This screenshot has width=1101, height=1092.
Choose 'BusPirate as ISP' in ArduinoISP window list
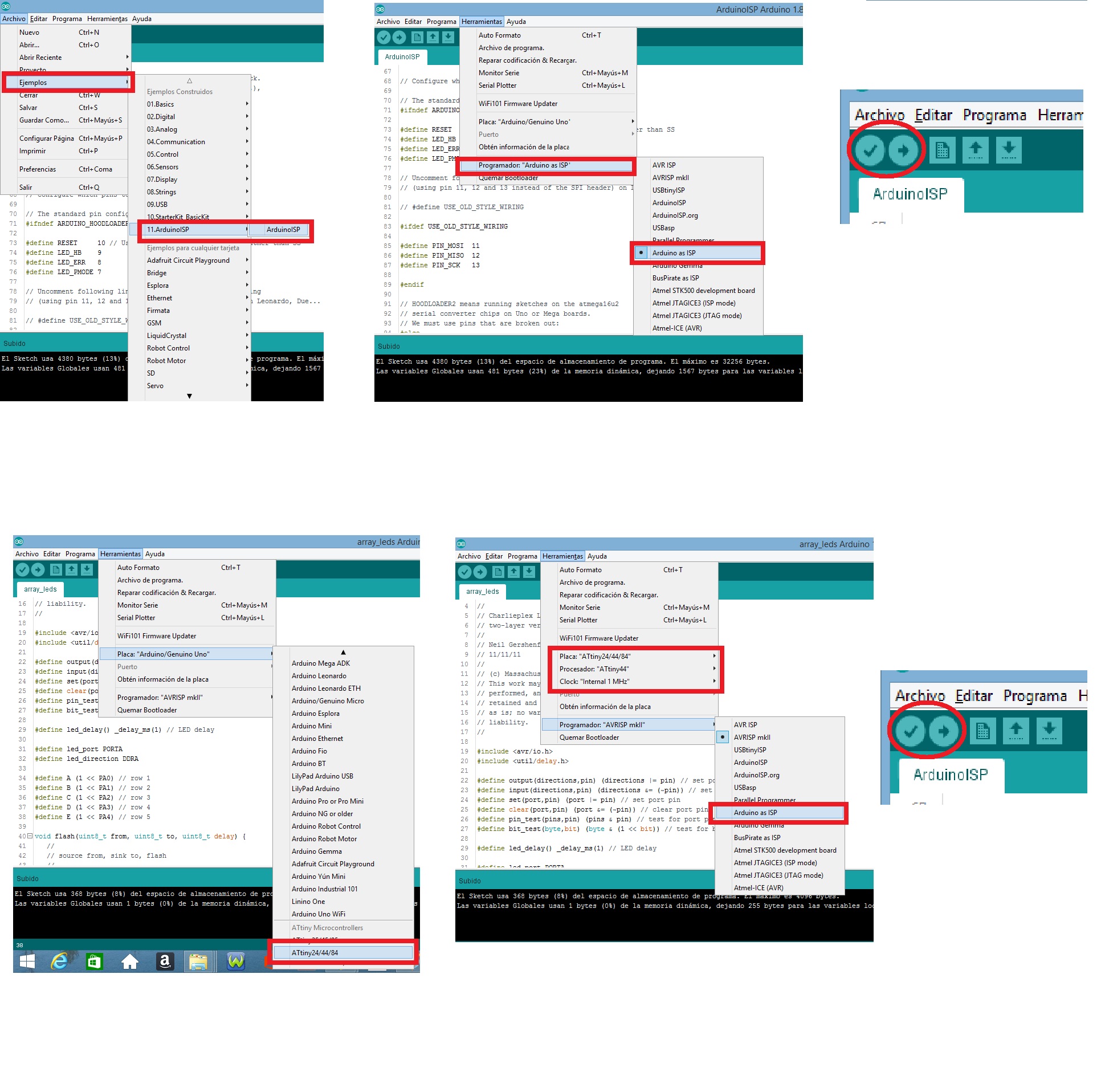pos(675,278)
